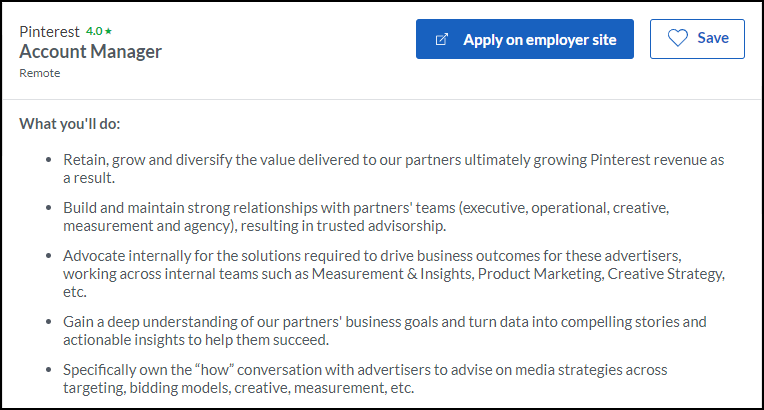Apply on employer site
The height and width of the screenshot is (410, 764).
(x=525, y=40)
